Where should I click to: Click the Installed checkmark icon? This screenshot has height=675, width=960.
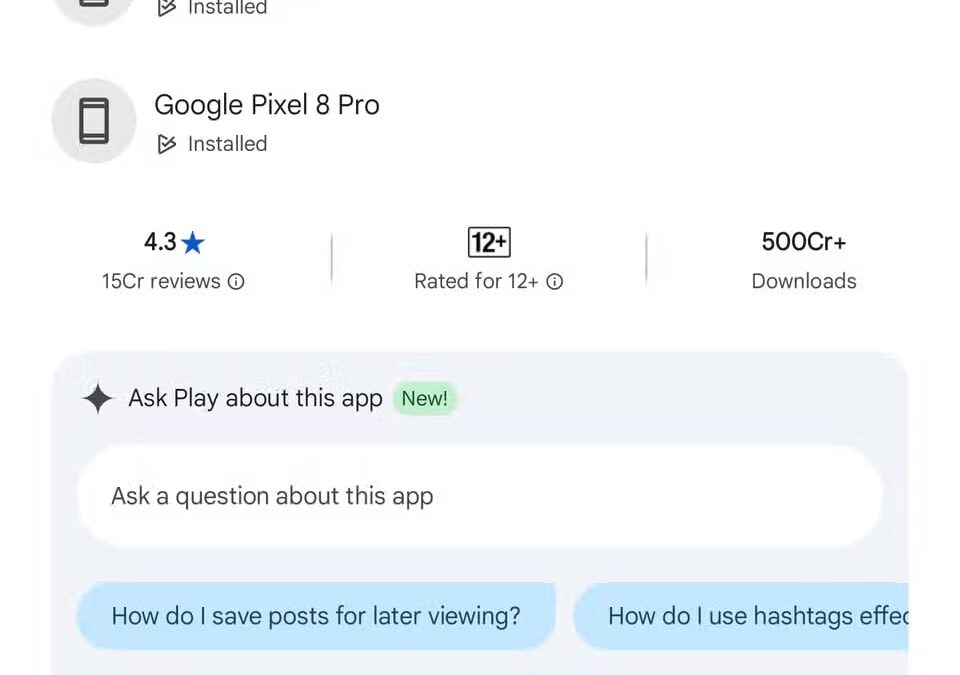click(167, 144)
